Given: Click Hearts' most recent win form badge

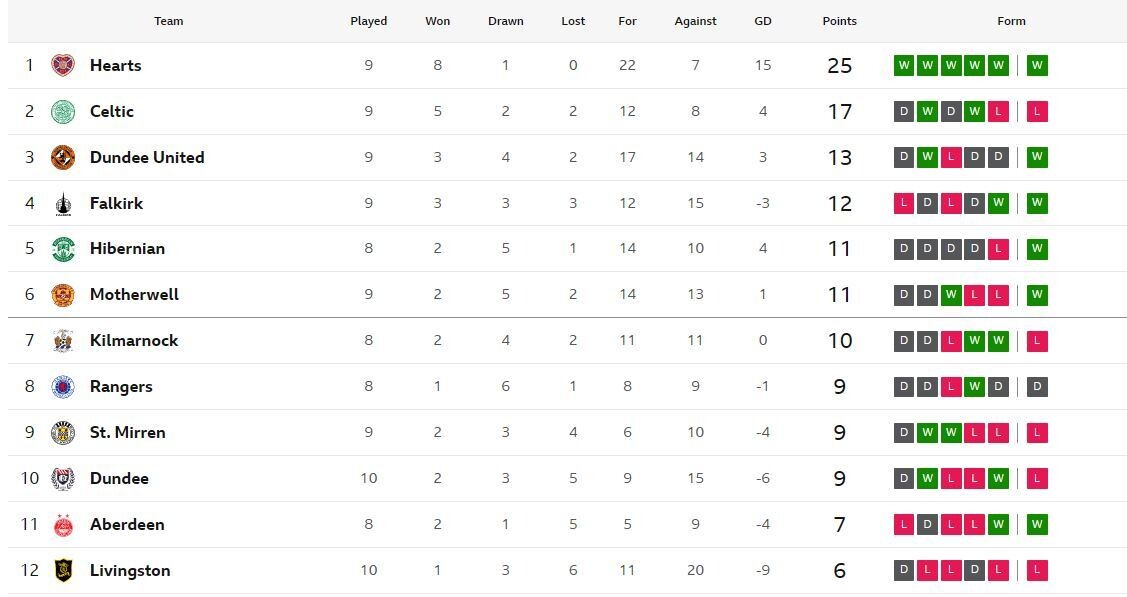Looking at the screenshot, I should tap(1037, 66).
